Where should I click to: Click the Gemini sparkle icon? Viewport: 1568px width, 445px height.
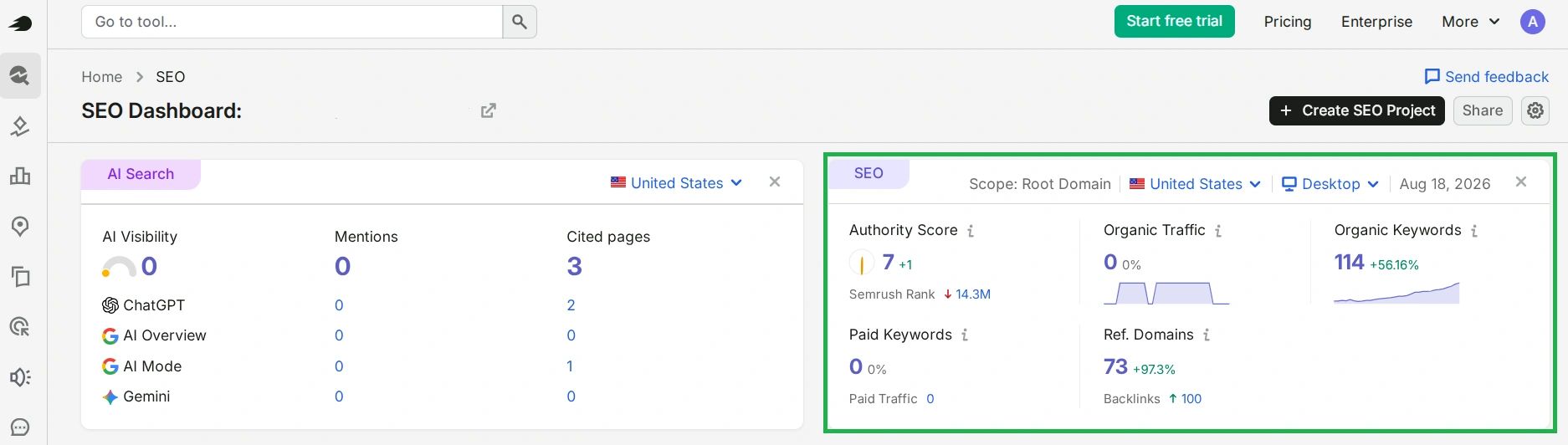(110, 397)
